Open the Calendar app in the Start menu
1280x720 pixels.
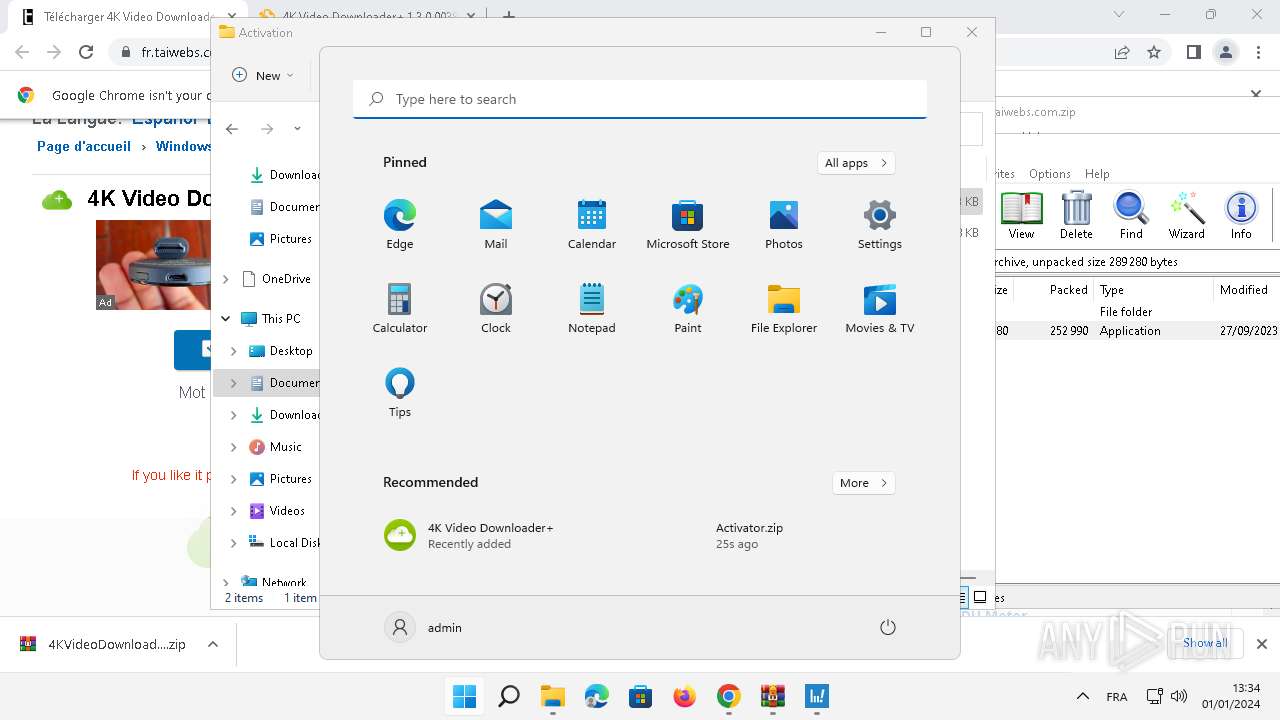(591, 224)
